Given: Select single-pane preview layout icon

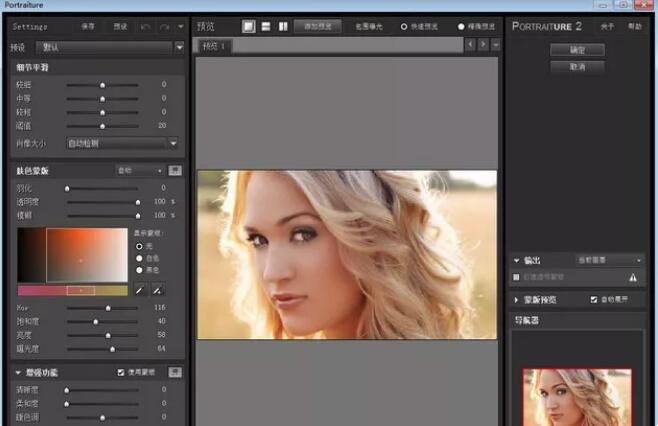Looking at the screenshot, I should click(248, 26).
